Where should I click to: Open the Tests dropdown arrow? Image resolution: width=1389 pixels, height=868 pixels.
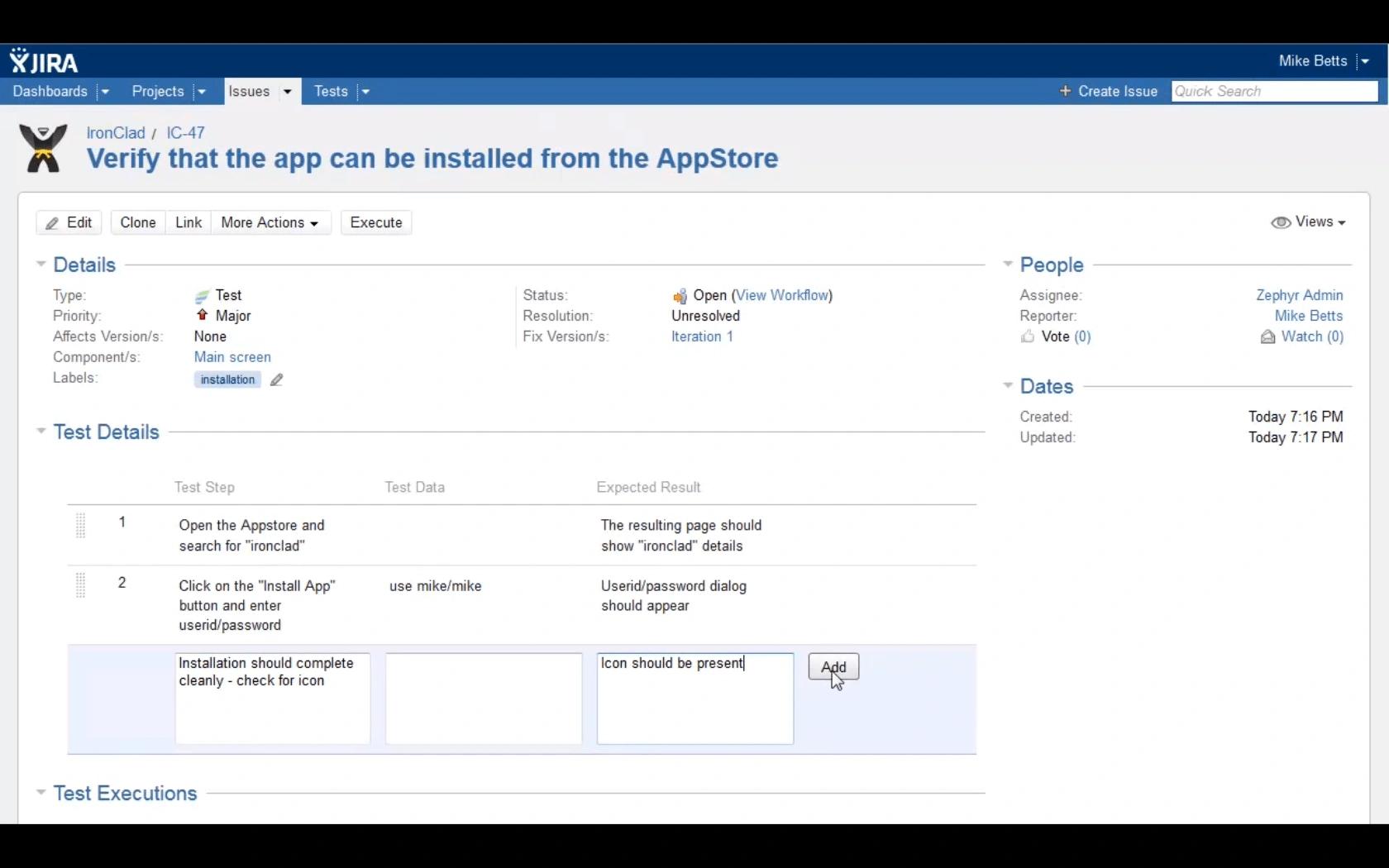pos(365,92)
